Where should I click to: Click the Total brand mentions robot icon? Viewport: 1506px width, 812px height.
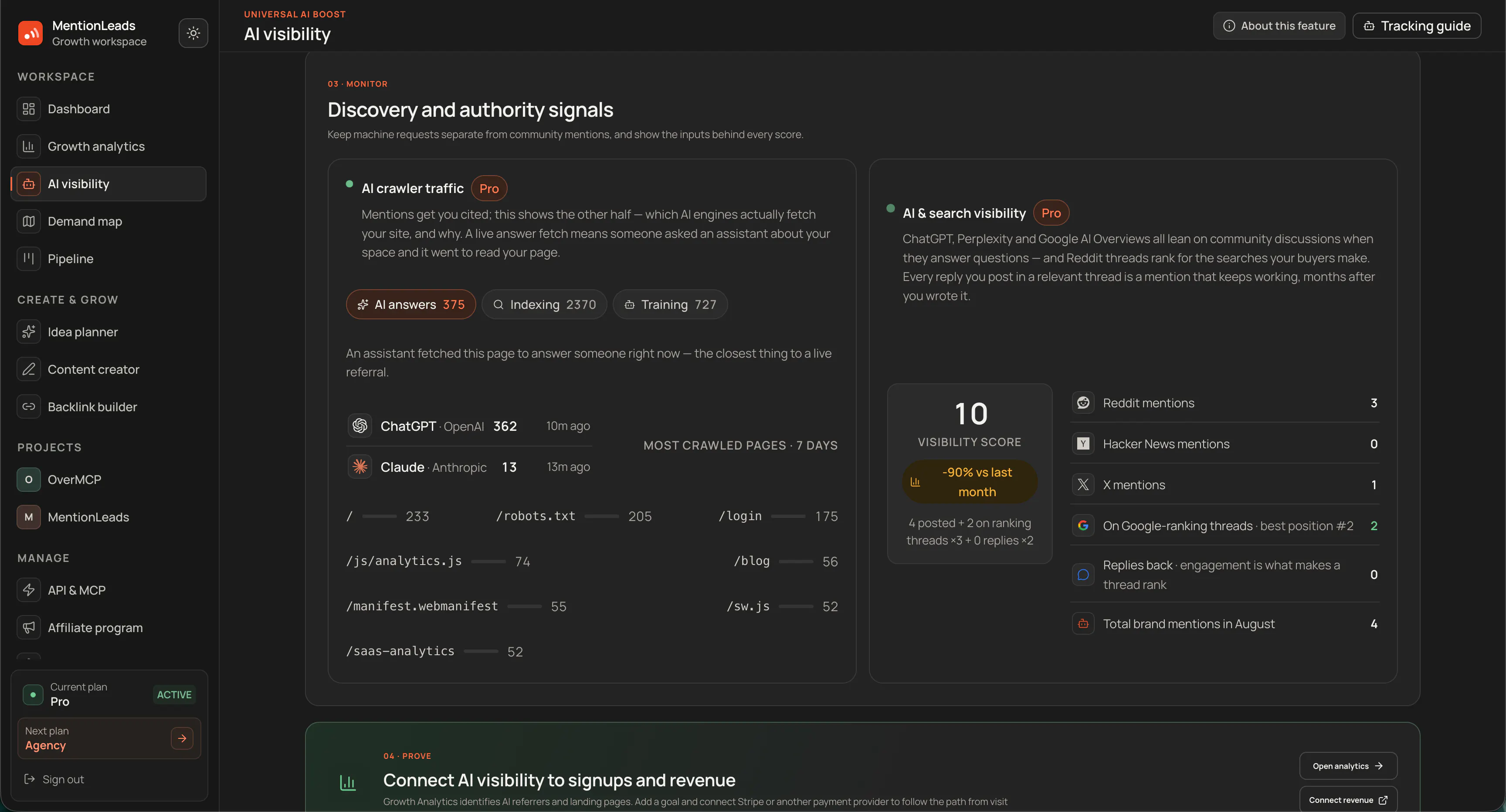pos(1083,624)
